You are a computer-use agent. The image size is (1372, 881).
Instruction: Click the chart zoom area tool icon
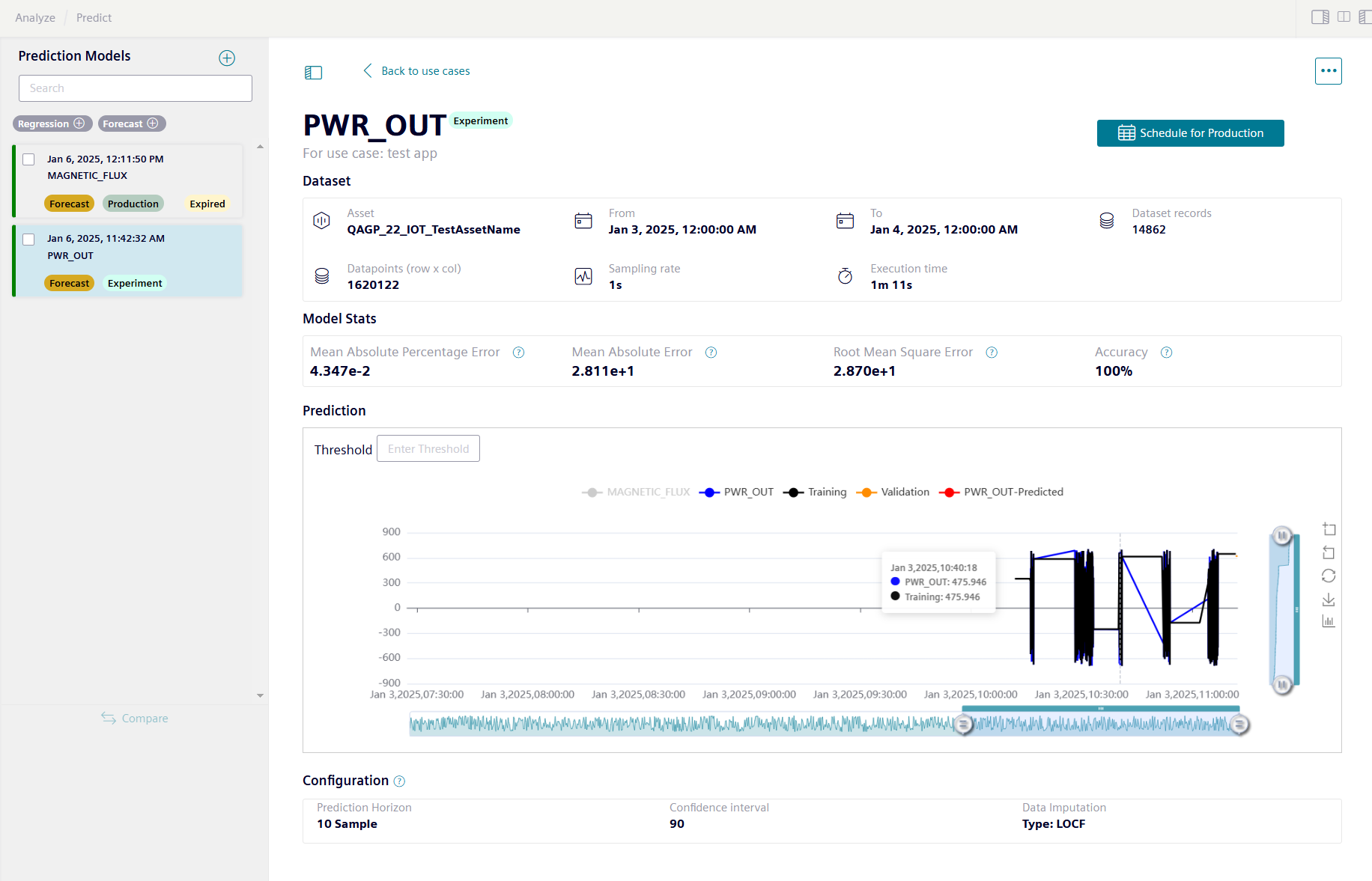coord(1329,529)
